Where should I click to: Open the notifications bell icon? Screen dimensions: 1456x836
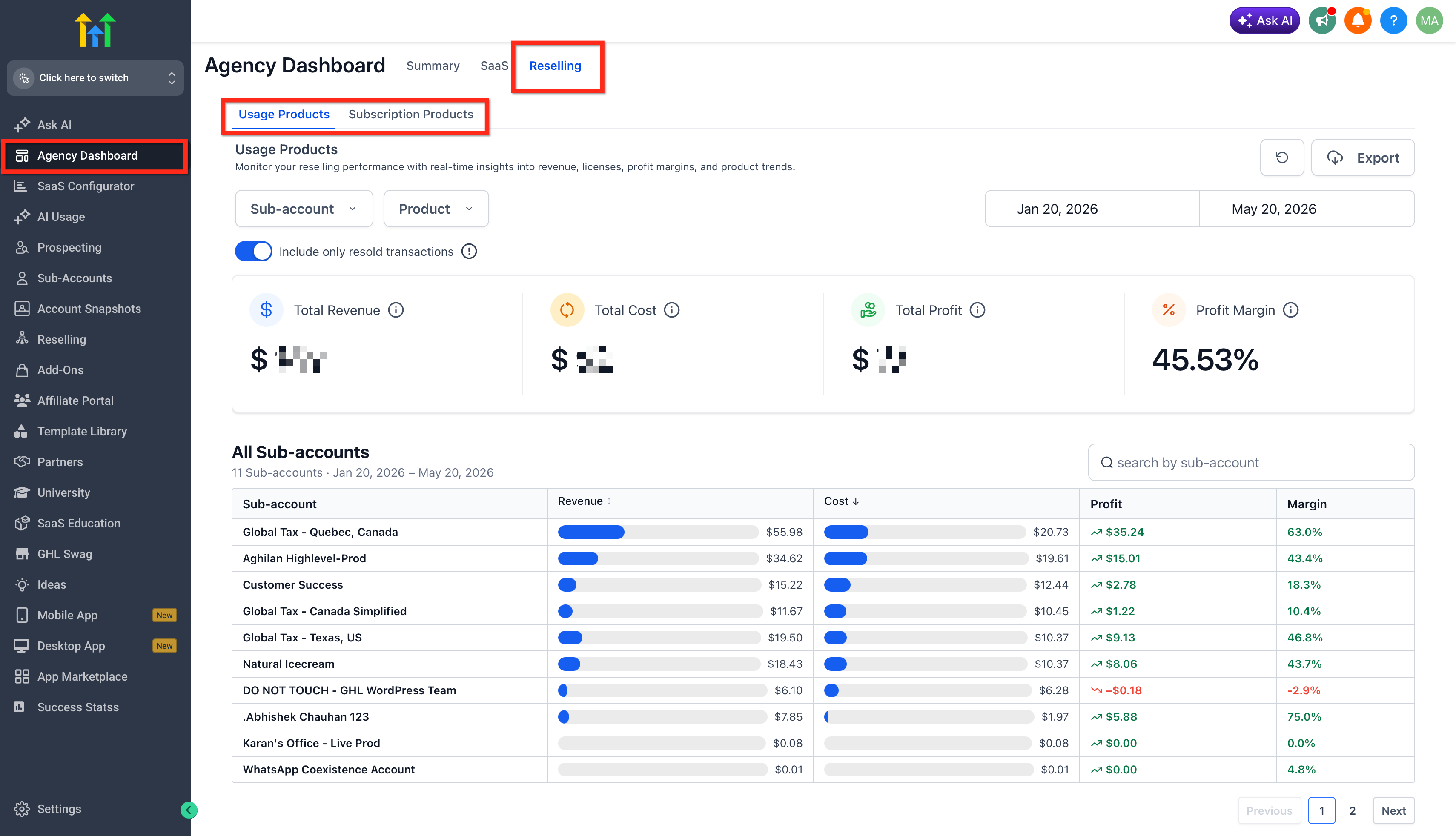point(1357,21)
